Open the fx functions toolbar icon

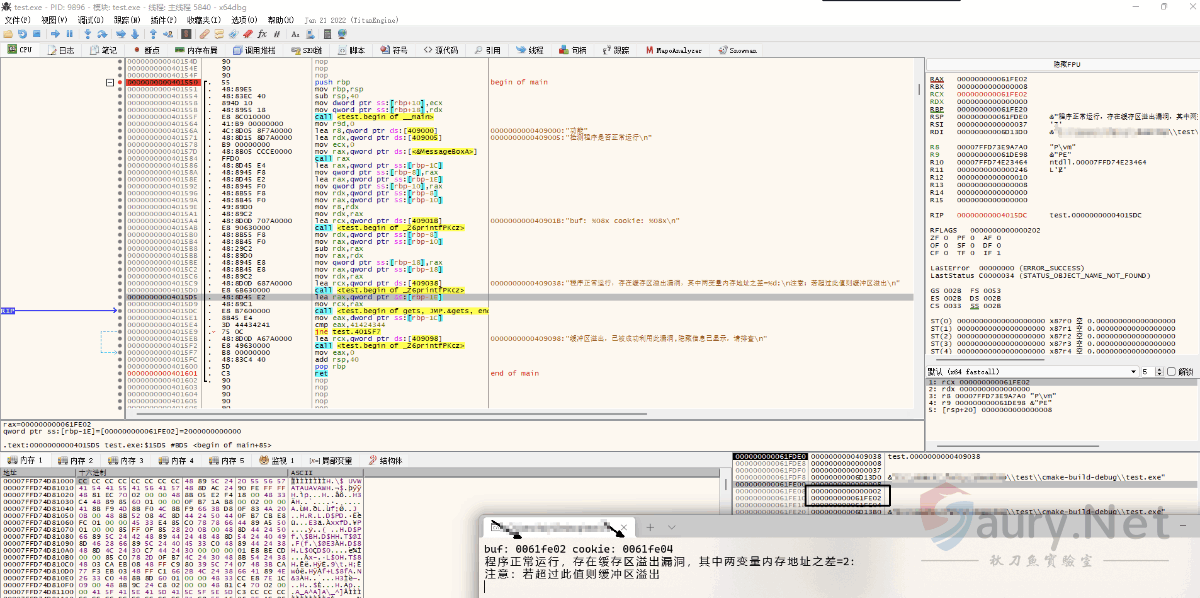[262, 34]
